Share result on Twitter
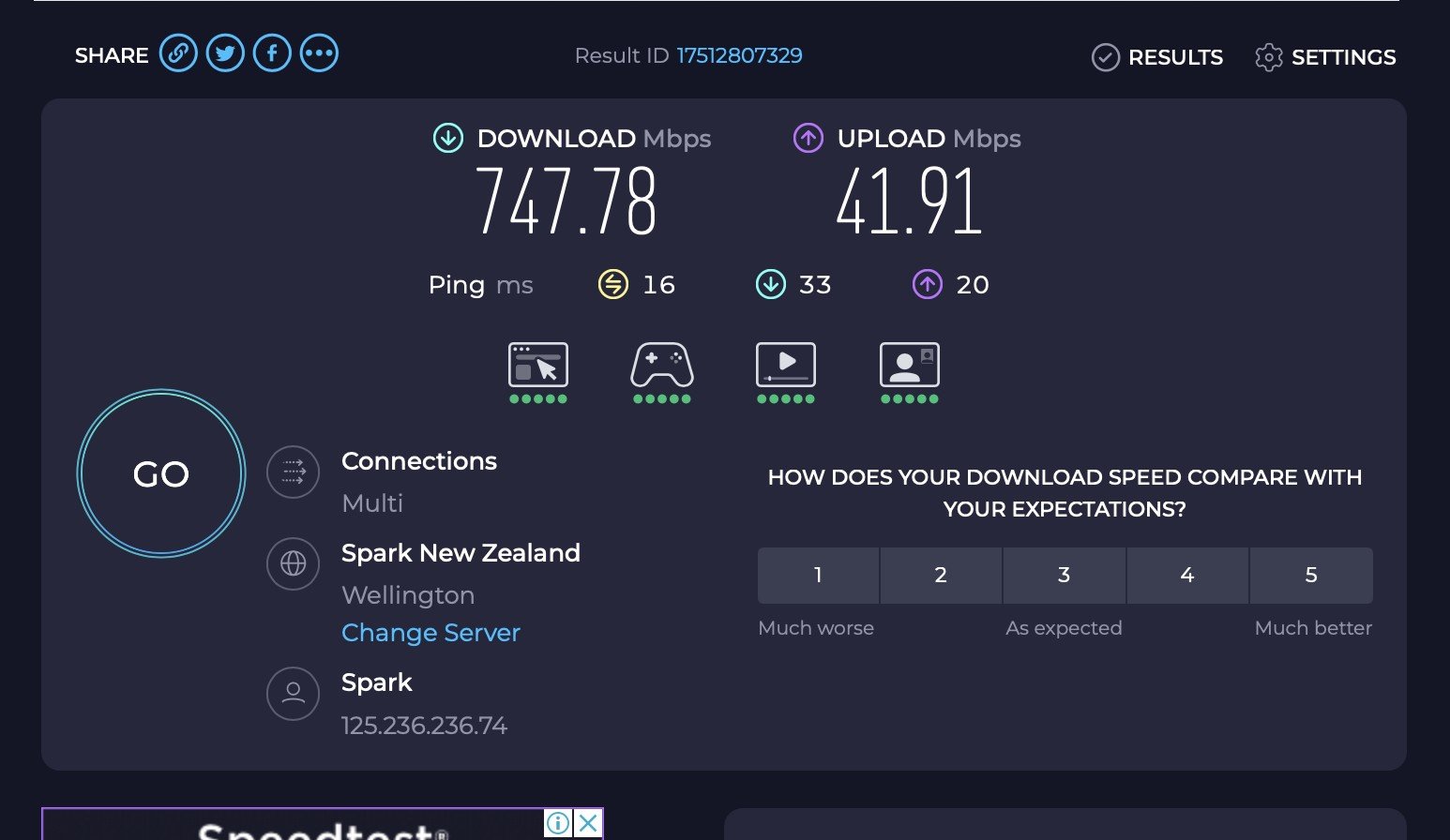Image resolution: width=1450 pixels, height=840 pixels. (x=225, y=53)
